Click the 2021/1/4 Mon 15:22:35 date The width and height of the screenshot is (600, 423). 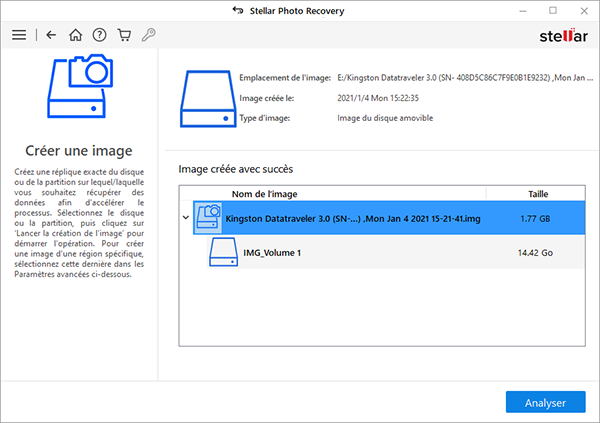(378, 98)
